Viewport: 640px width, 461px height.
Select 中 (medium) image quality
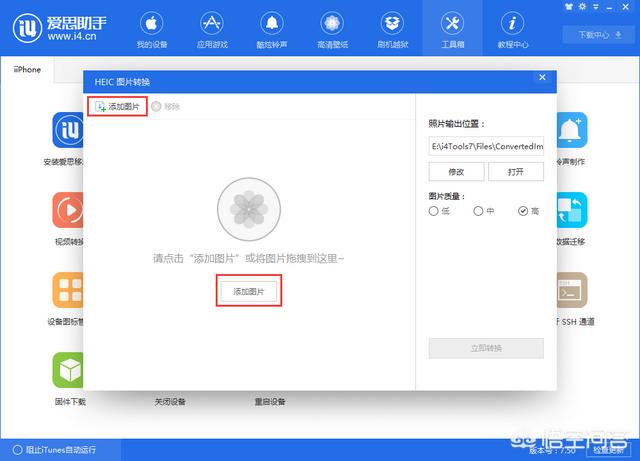(x=478, y=211)
